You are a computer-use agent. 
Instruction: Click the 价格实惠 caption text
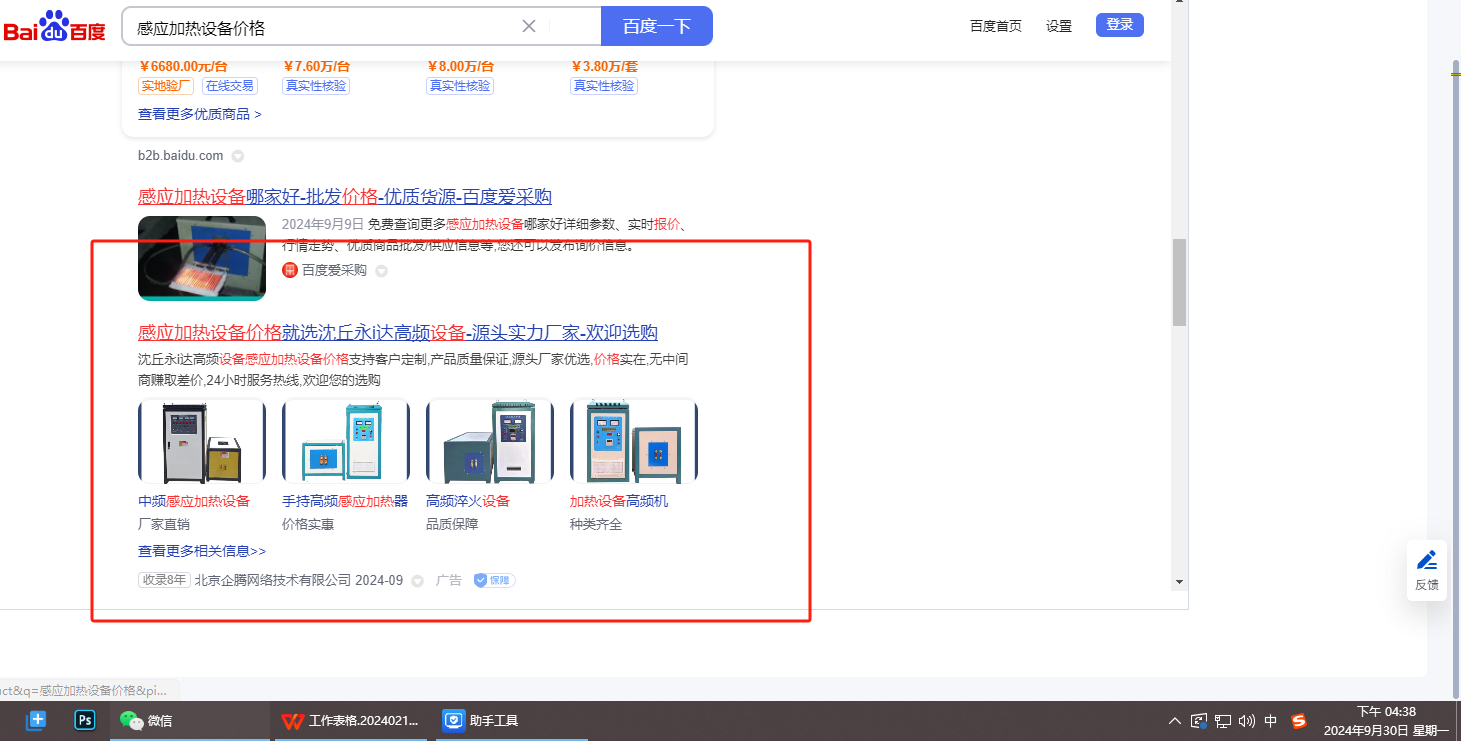[308, 524]
